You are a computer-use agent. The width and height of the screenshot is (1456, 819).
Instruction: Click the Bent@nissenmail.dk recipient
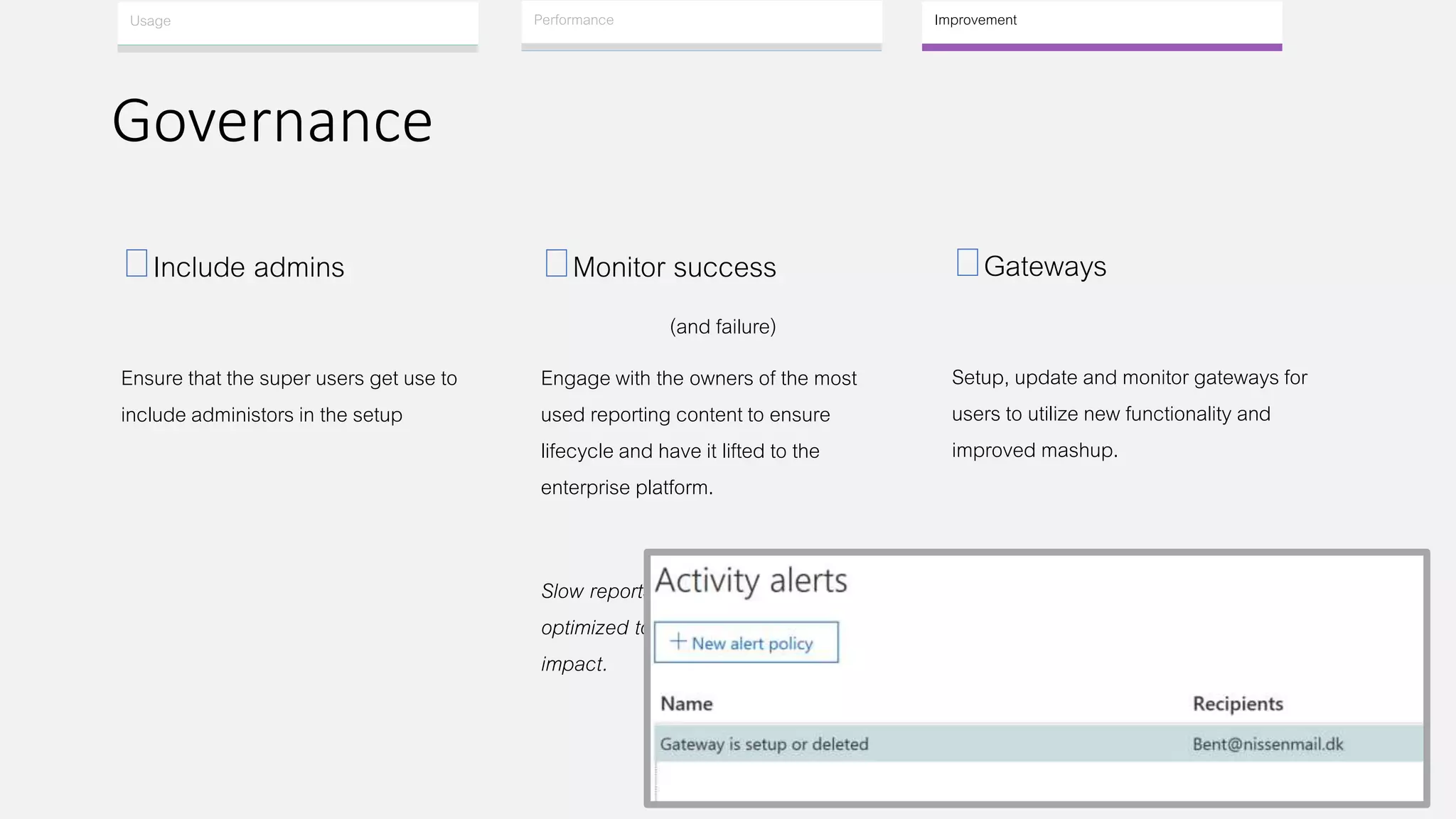(x=1268, y=744)
